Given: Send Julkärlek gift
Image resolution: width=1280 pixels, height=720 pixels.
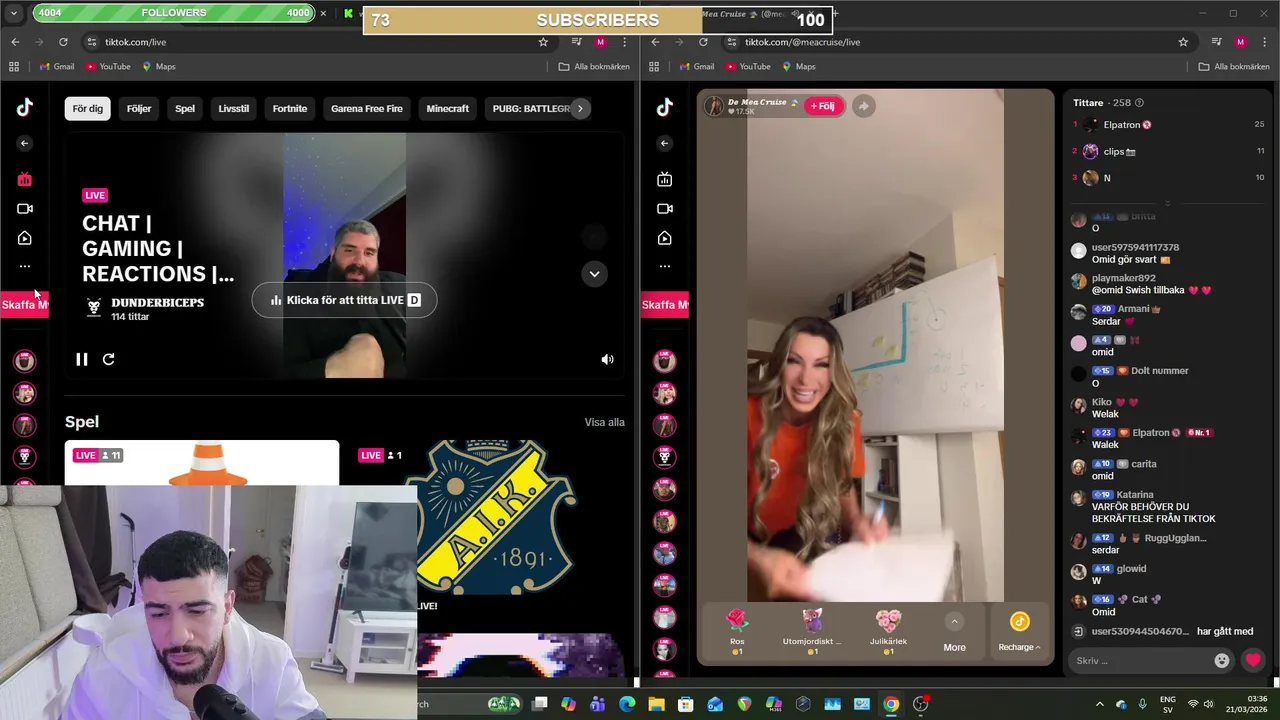Looking at the screenshot, I should click(888, 631).
